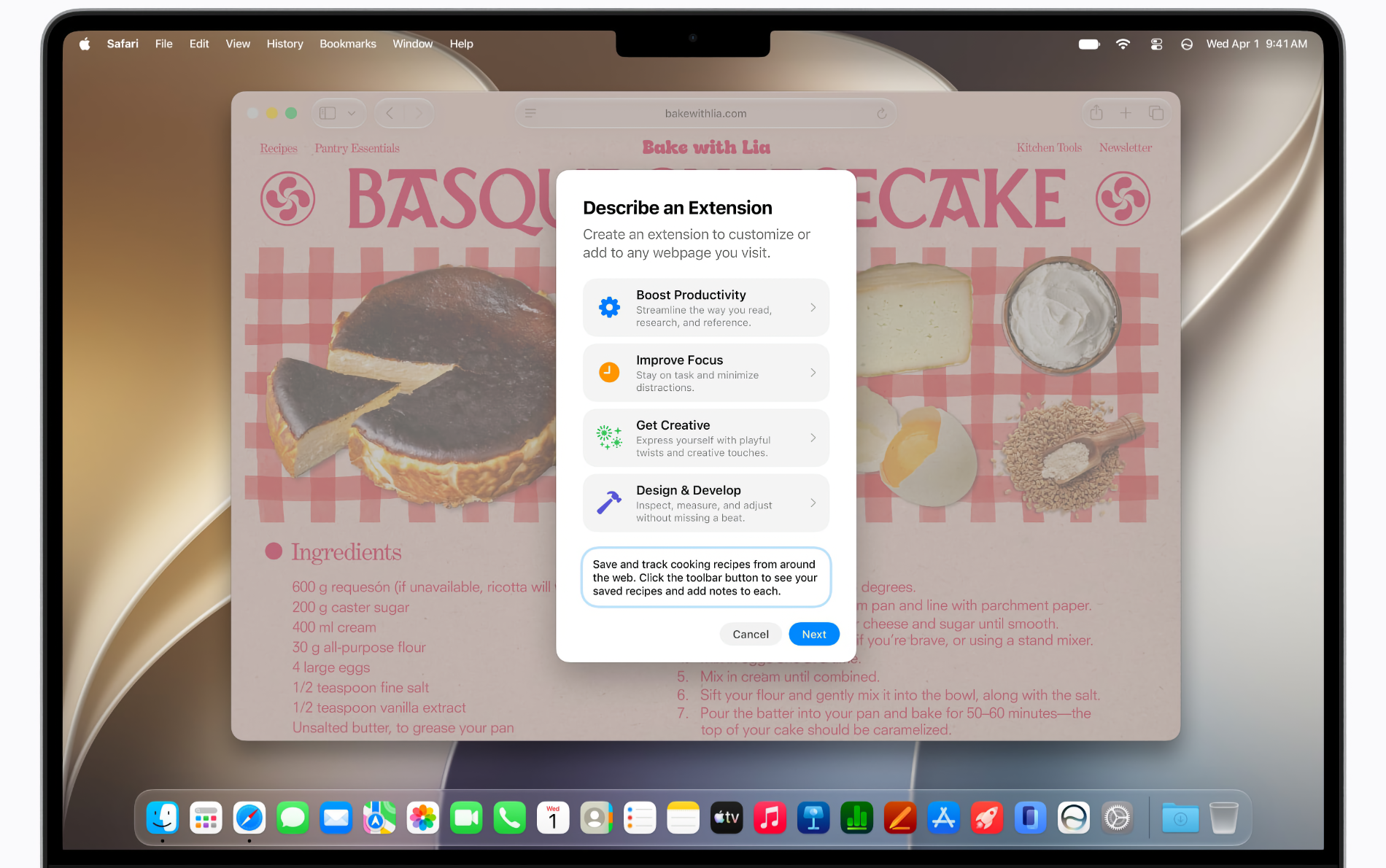The image size is (1386, 868).
Task: Open Launchpad from the Dock
Action: click(206, 818)
